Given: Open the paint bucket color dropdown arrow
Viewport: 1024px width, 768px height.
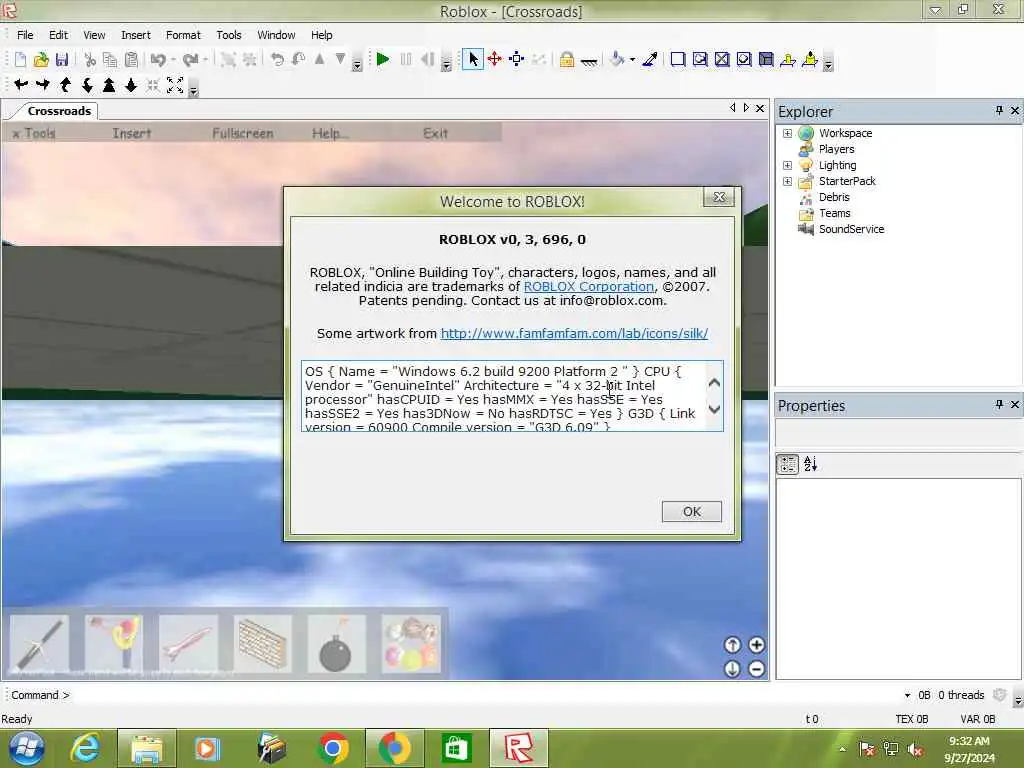Looking at the screenshot, I should tap(632, 59).
